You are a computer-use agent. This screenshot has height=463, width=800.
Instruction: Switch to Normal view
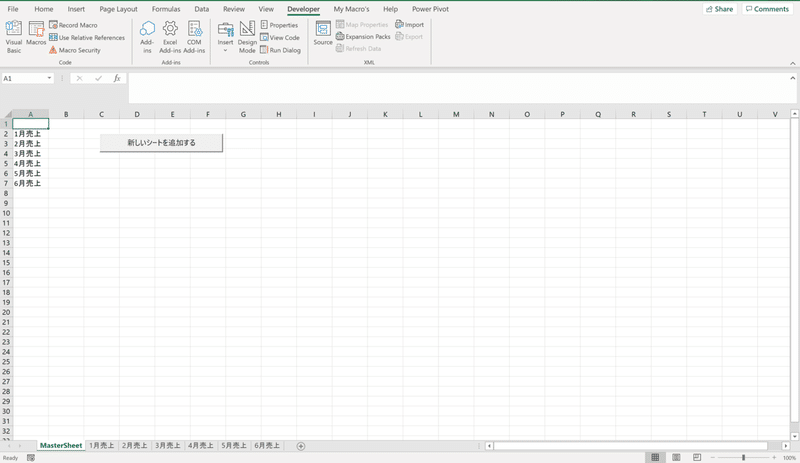(655, 457)
